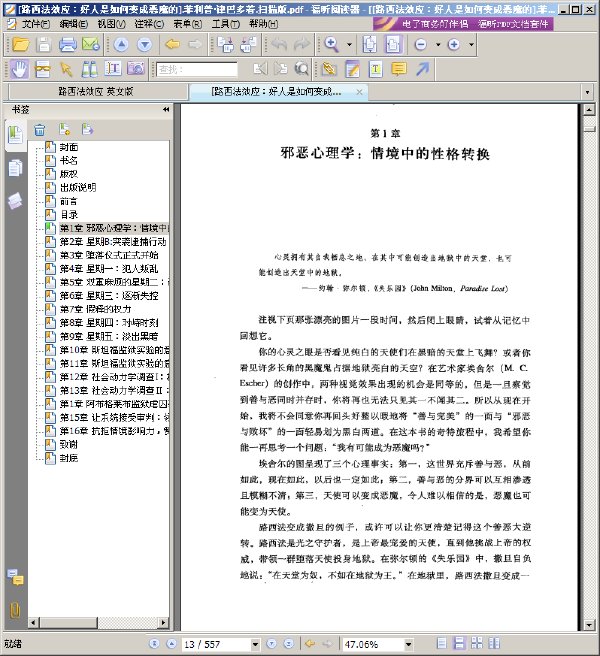Open the 注释(C) menu
The height and width of the screenshot is (656, 600).
point(149,24)
